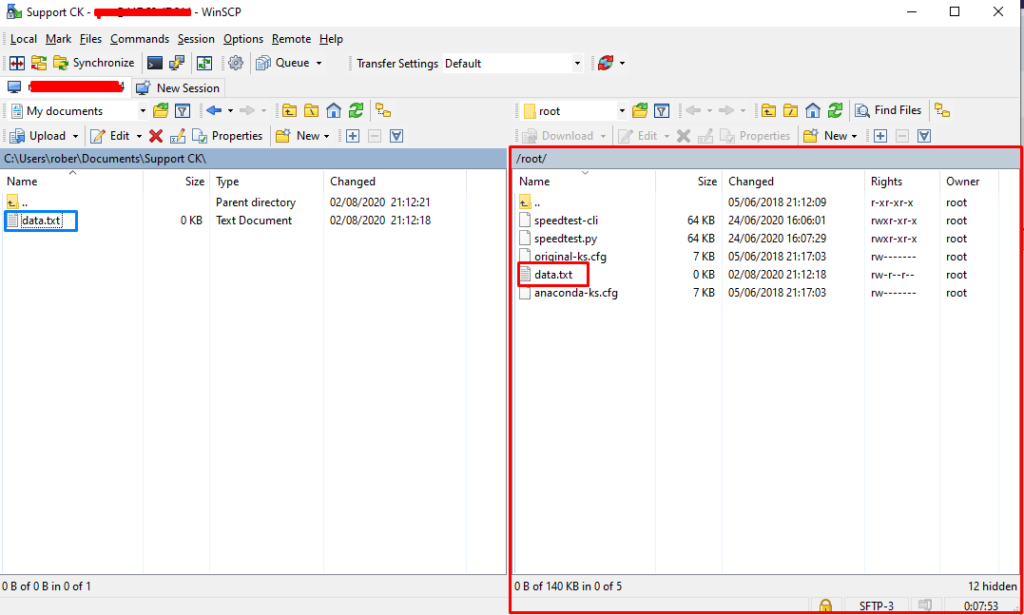Open the Options menu
1024x615 pixels.
click(243, 39)
